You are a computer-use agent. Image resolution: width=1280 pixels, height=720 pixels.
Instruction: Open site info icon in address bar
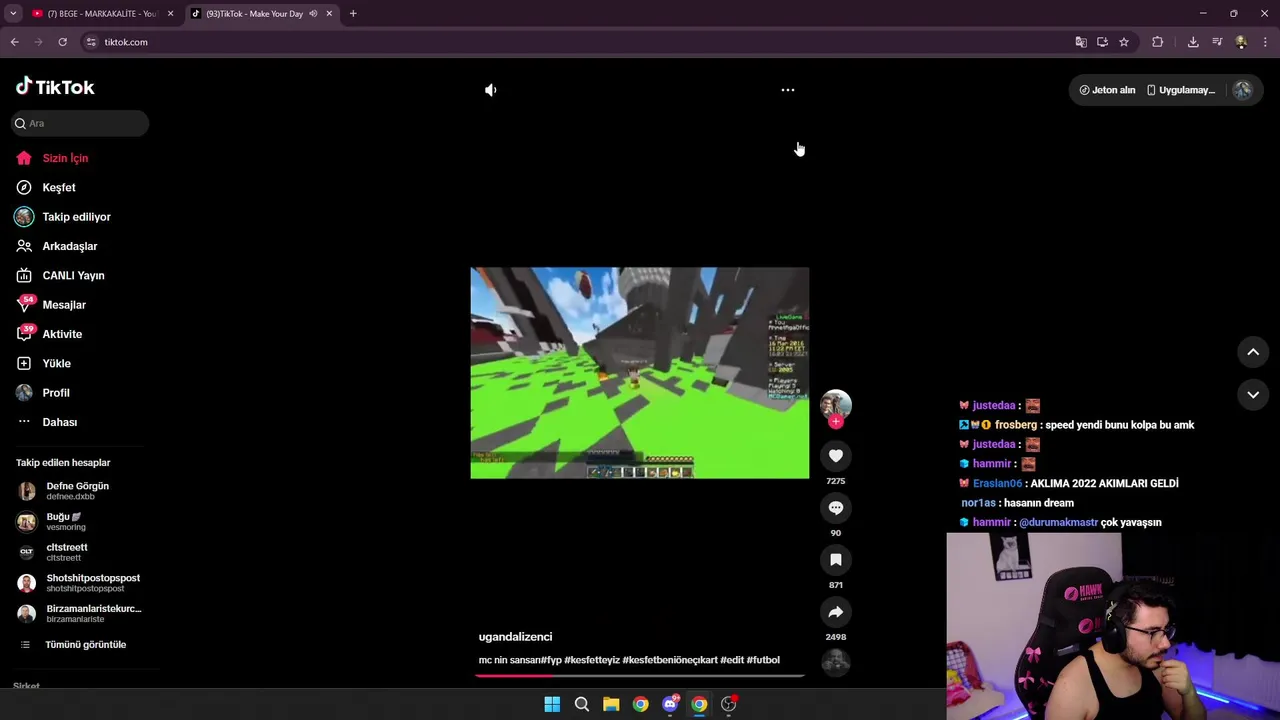pyautogui.click(x=91, y=42)
